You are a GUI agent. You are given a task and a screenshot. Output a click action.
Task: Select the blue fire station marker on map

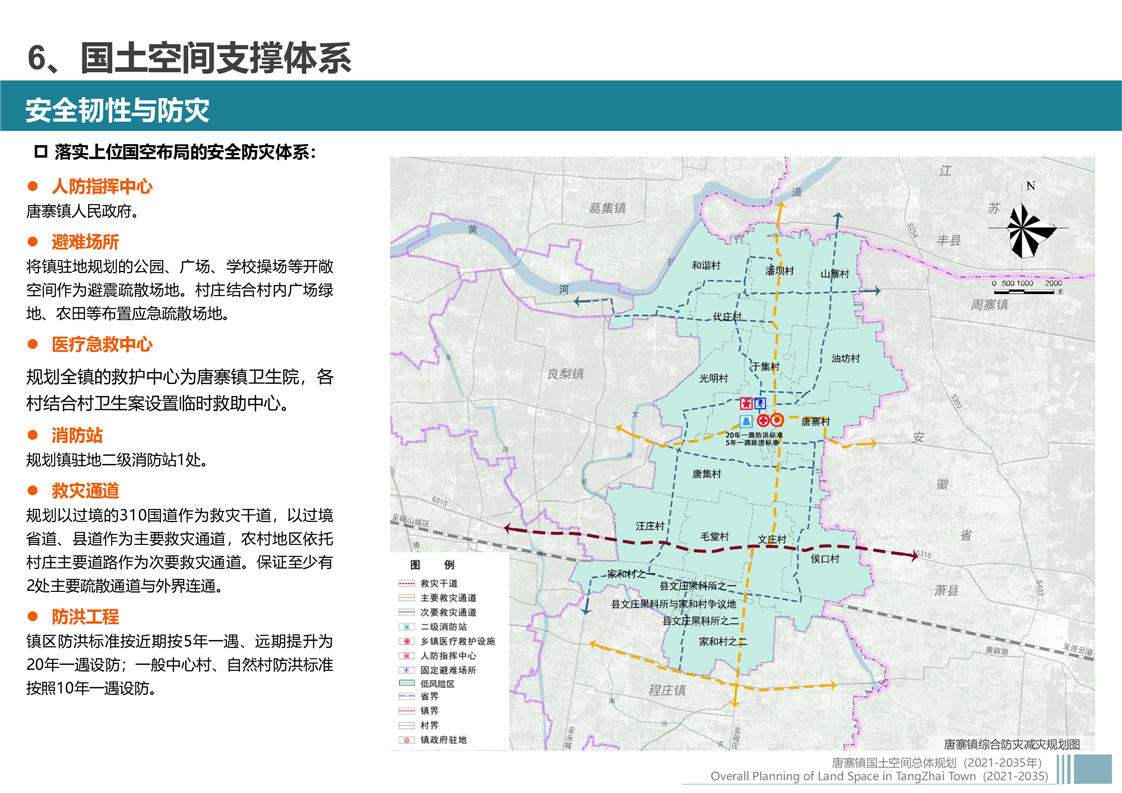746,422
